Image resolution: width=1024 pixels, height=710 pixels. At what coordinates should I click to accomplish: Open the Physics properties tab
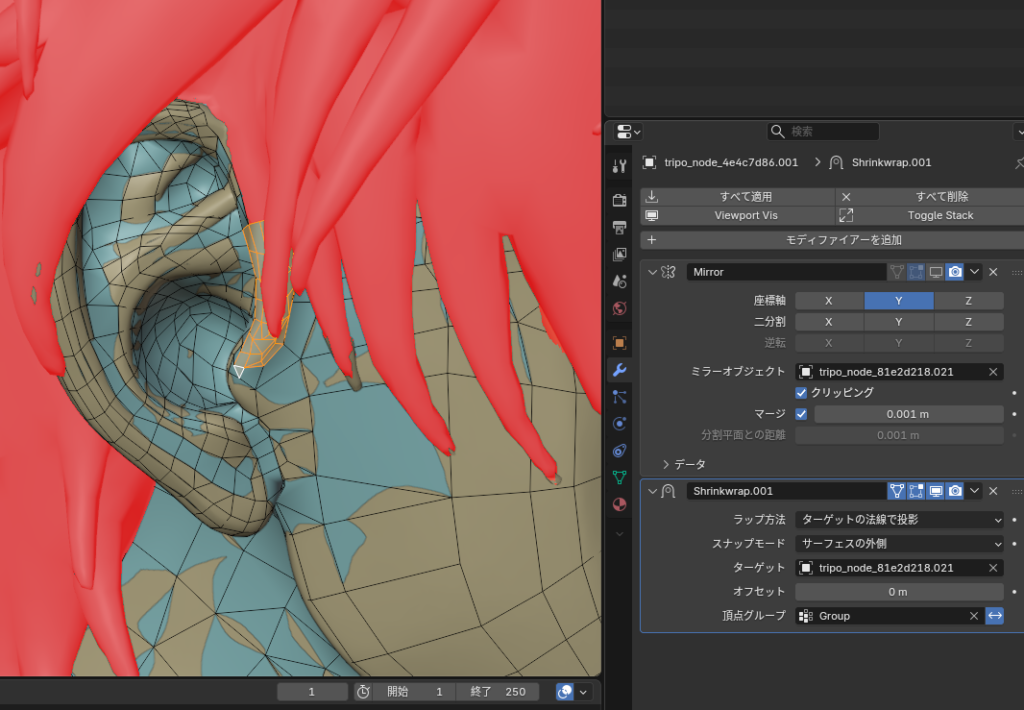coord(619,423)
